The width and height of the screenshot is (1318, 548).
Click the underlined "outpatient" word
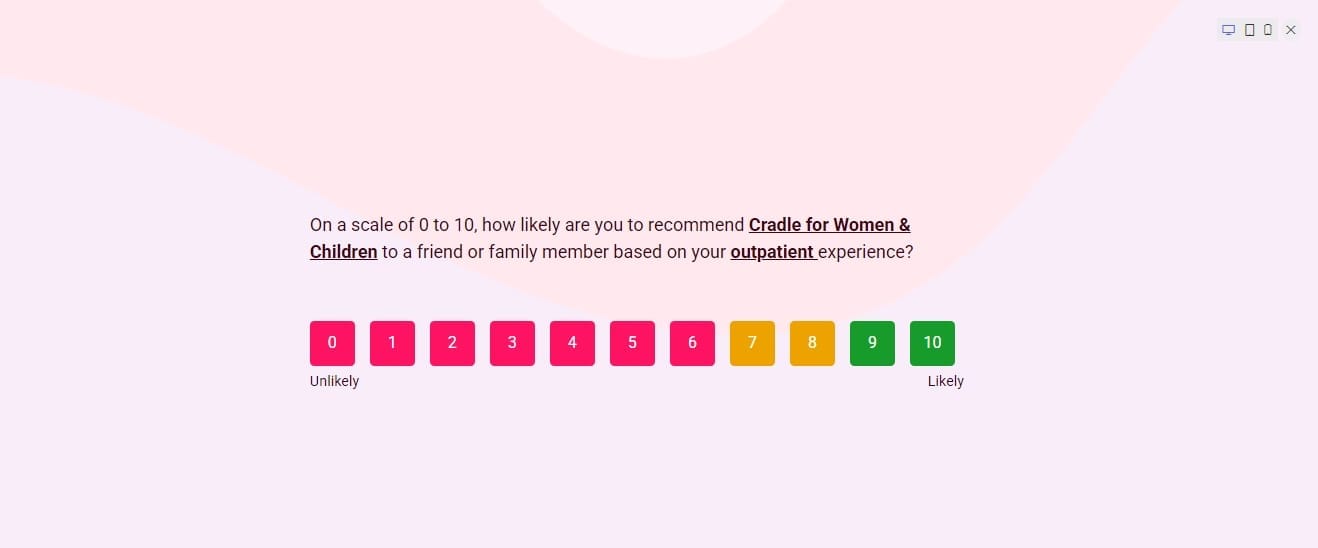(x=772, y=252)
